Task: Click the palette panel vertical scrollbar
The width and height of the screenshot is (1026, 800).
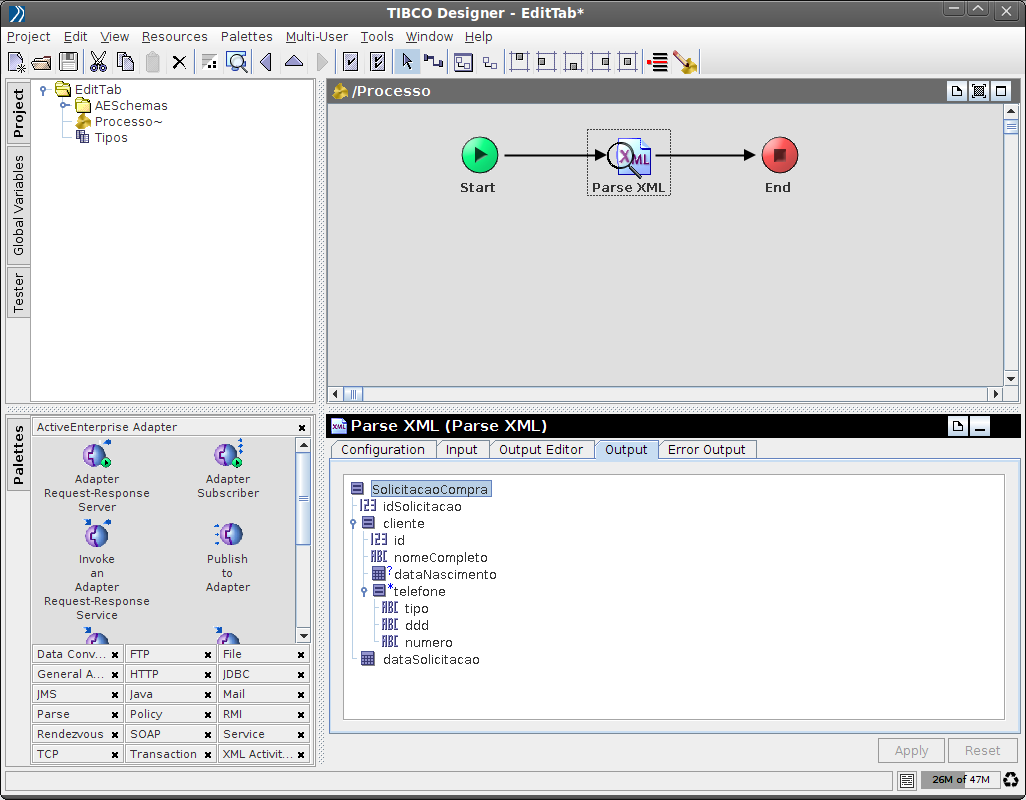Action: click(303, 500)
